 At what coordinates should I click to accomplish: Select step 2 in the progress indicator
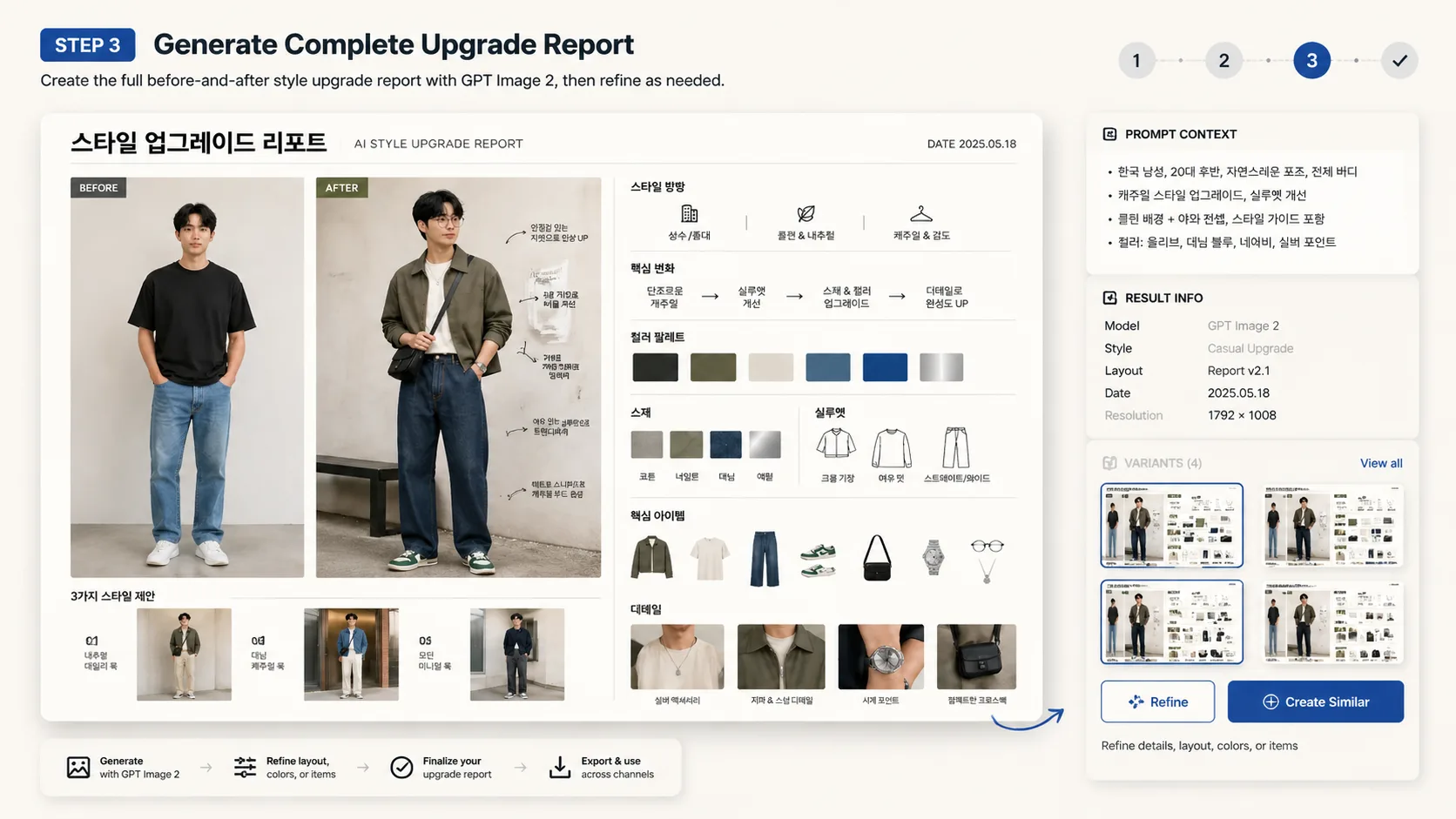click(1223, 60)
